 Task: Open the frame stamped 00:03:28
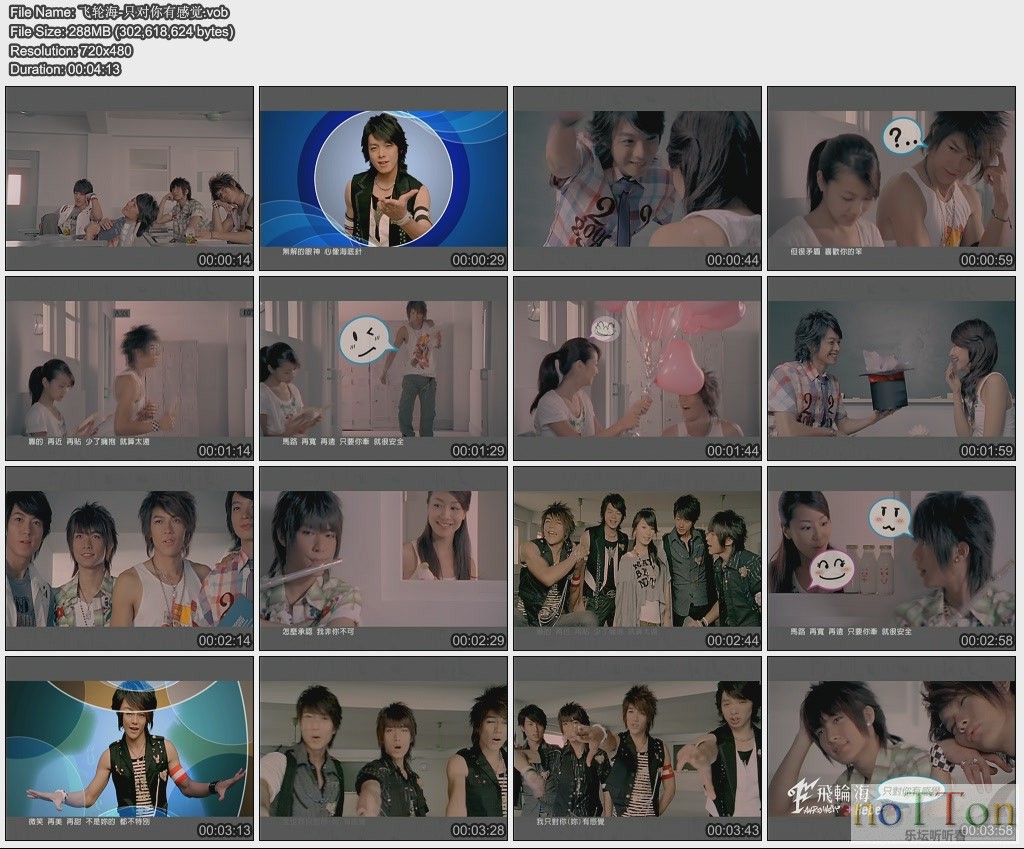pos(383,748)
